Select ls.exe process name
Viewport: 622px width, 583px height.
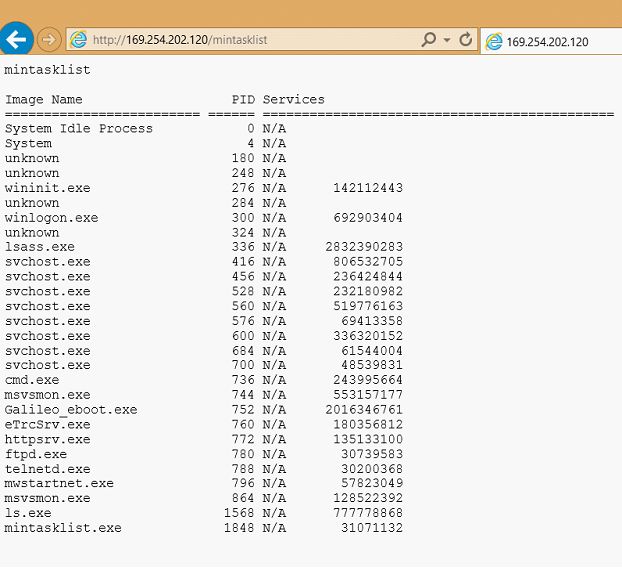click(28, 513)
